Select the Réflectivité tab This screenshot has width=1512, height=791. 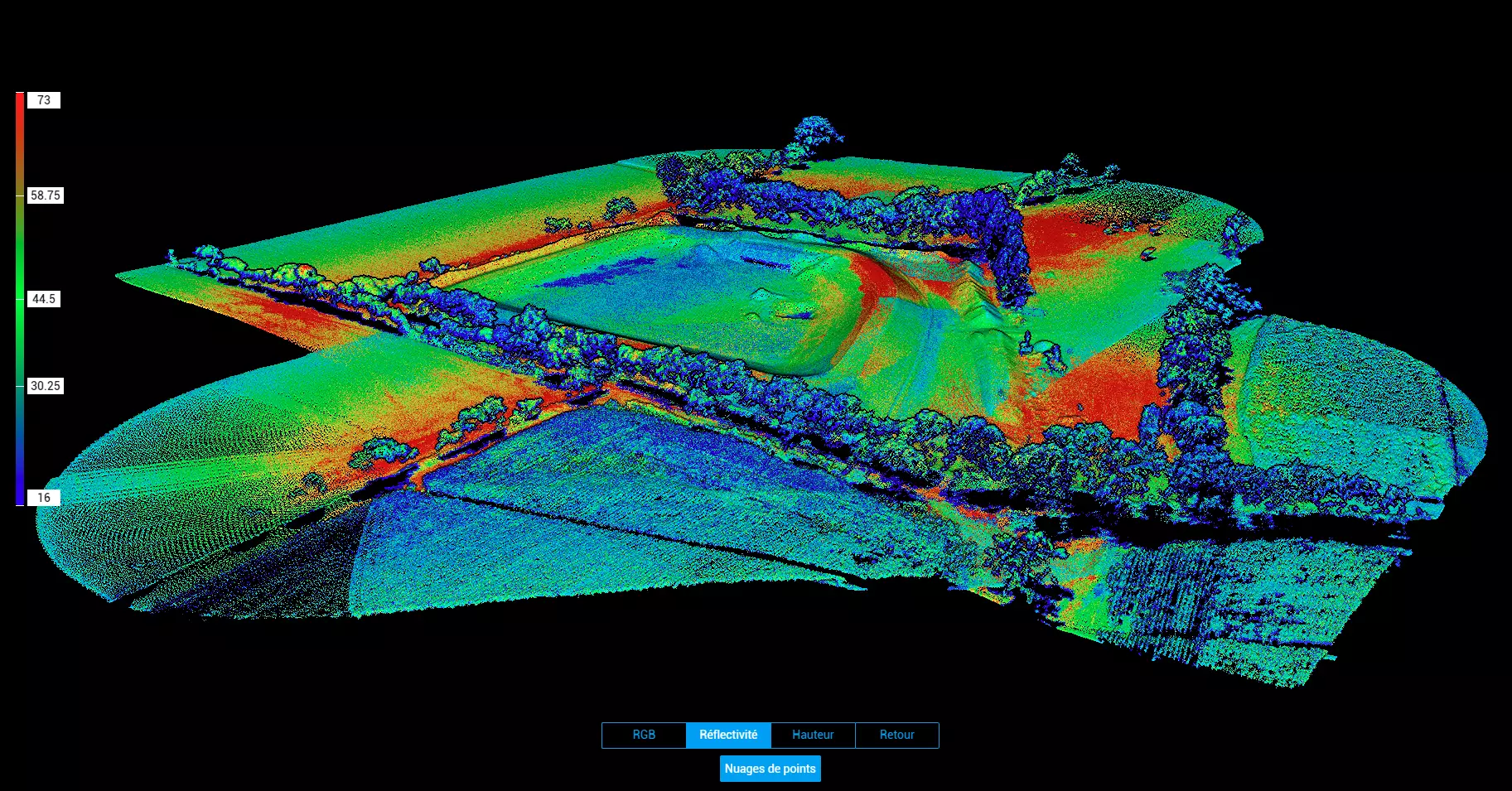[x=728, y=735]
